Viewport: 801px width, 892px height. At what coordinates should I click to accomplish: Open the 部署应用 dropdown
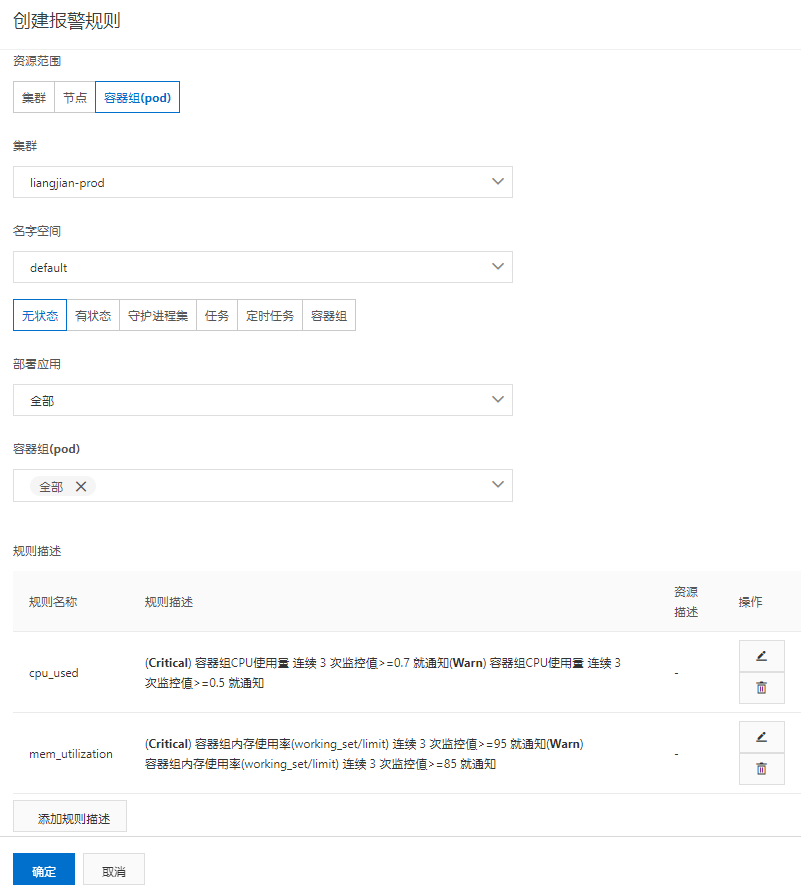(x=263, y=400)
